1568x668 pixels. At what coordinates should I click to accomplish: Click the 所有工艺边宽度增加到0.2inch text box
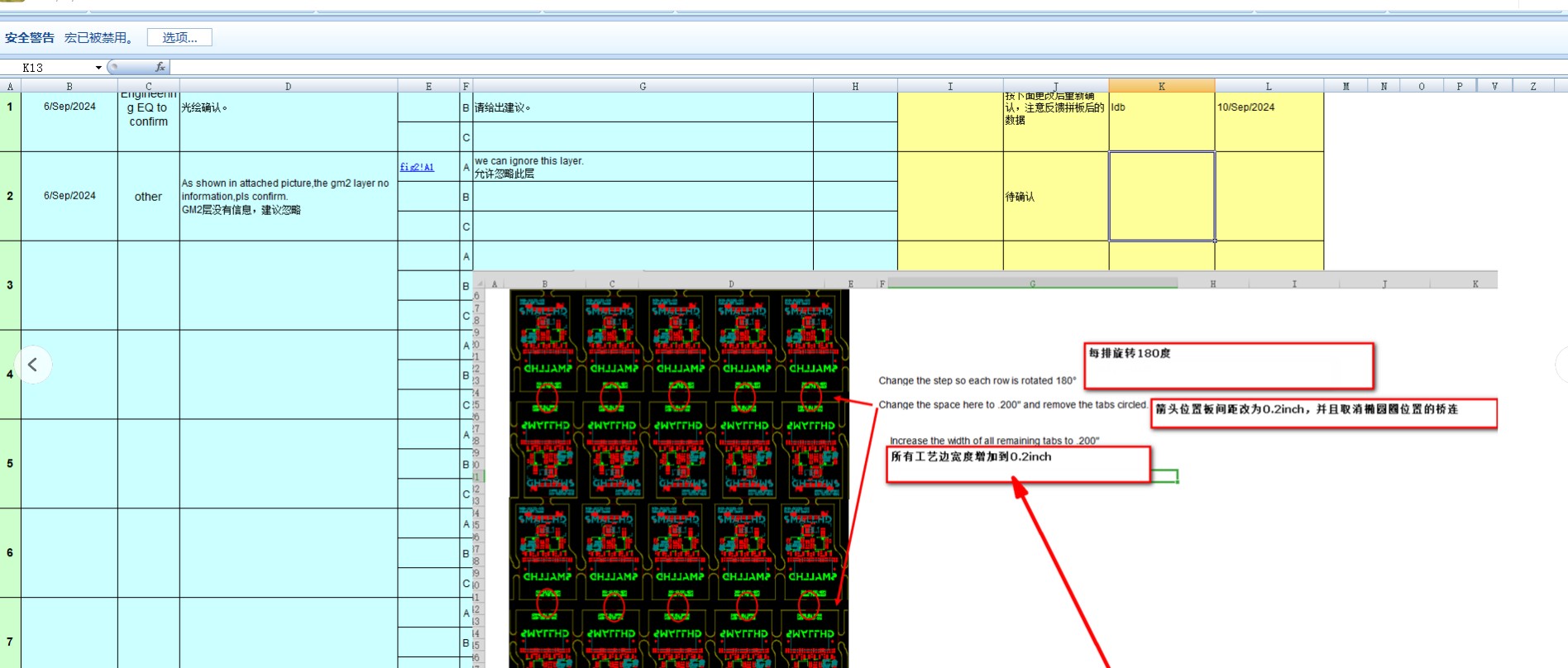coord(1018,465)
